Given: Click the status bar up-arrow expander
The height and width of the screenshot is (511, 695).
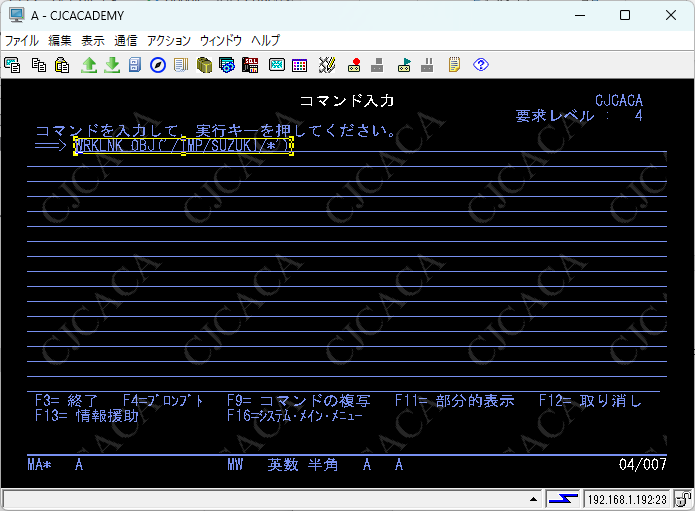Looking at the screenshot, I should (x=533, y=499).
